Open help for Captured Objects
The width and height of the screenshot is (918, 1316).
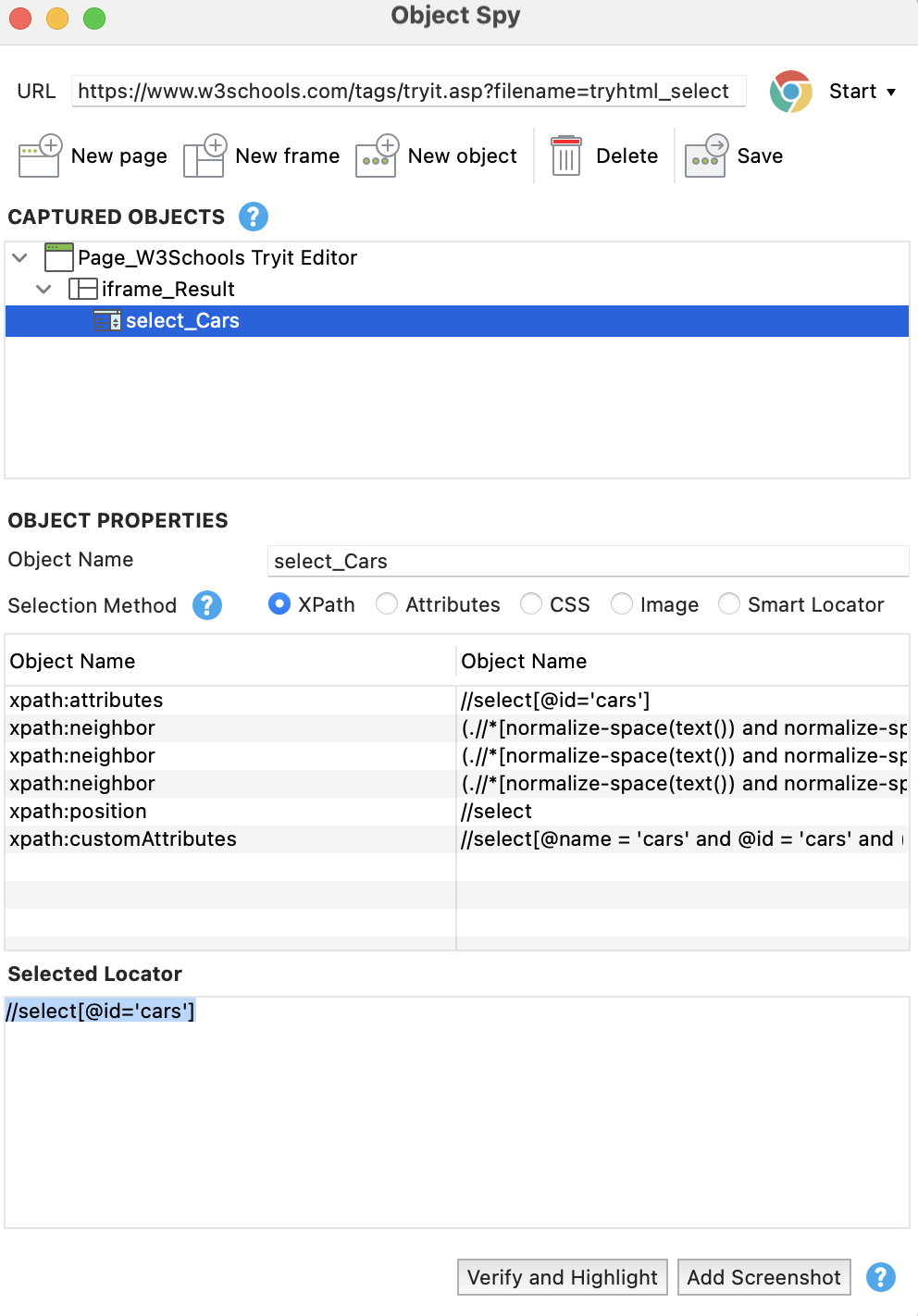pos(253,217)
